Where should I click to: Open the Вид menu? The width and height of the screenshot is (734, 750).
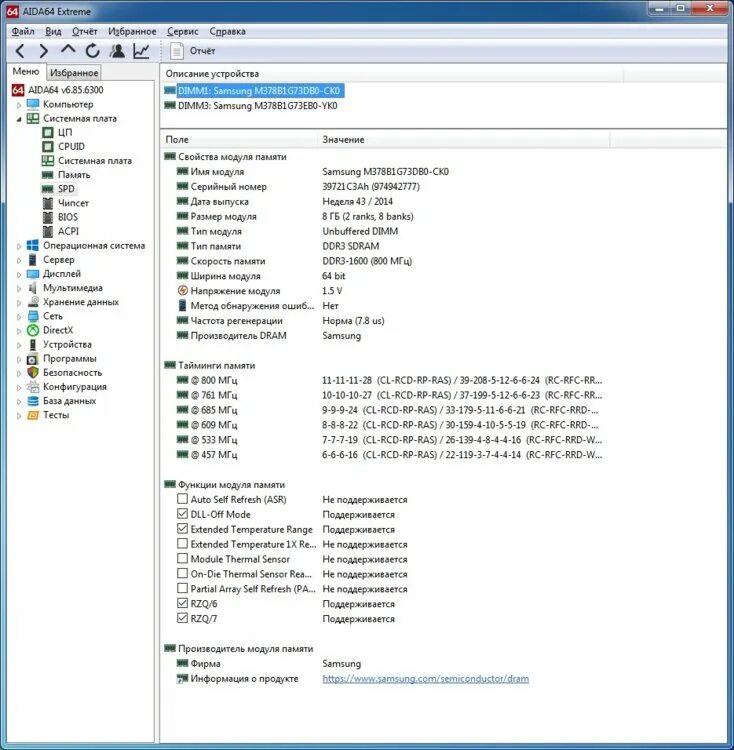pyautogui.click(x=53, y=31)
